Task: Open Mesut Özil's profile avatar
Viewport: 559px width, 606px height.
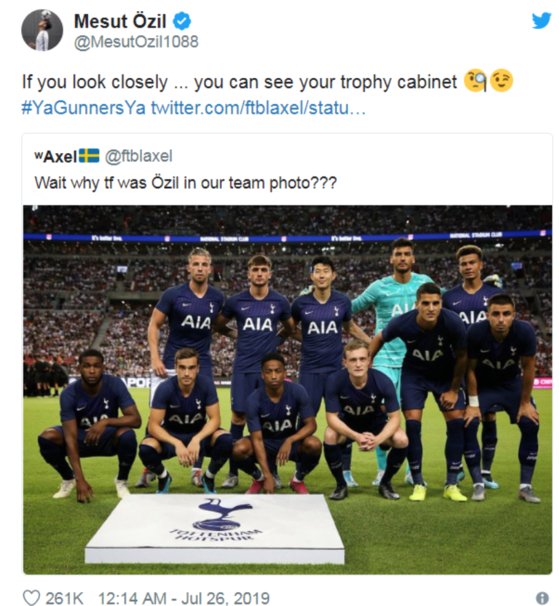Action: (x=42, y=30)
